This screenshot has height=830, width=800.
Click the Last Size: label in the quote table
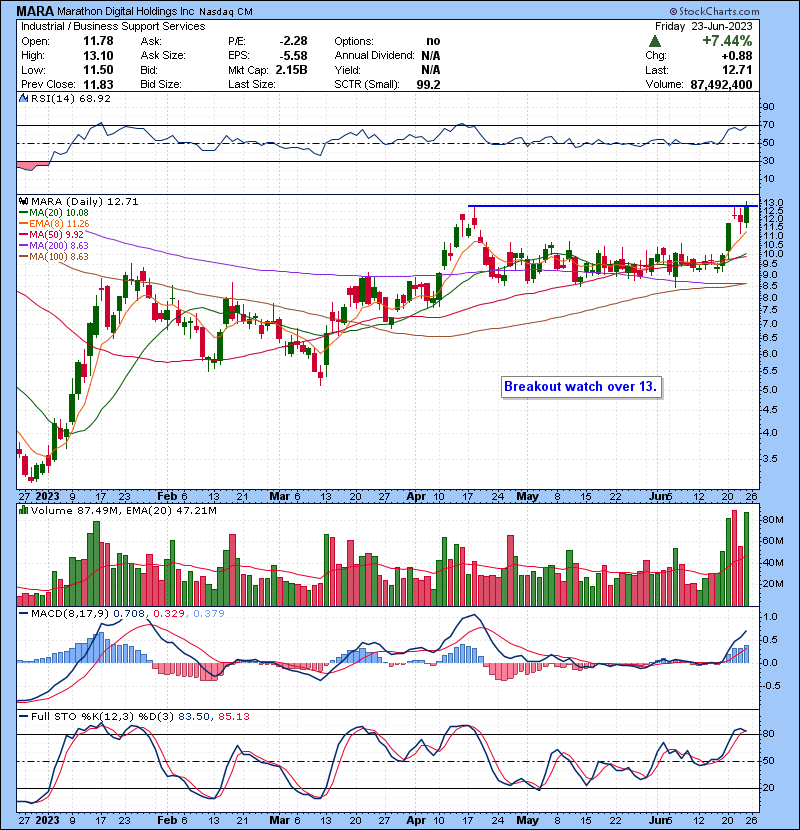pos(251,84)
